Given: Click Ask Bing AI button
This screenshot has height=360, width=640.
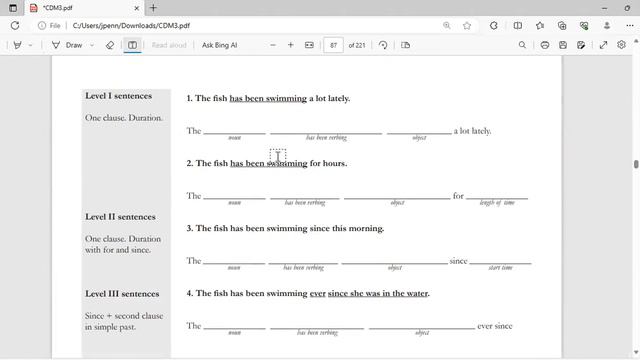Looking at the screenshot, I should tap(219, 45).
